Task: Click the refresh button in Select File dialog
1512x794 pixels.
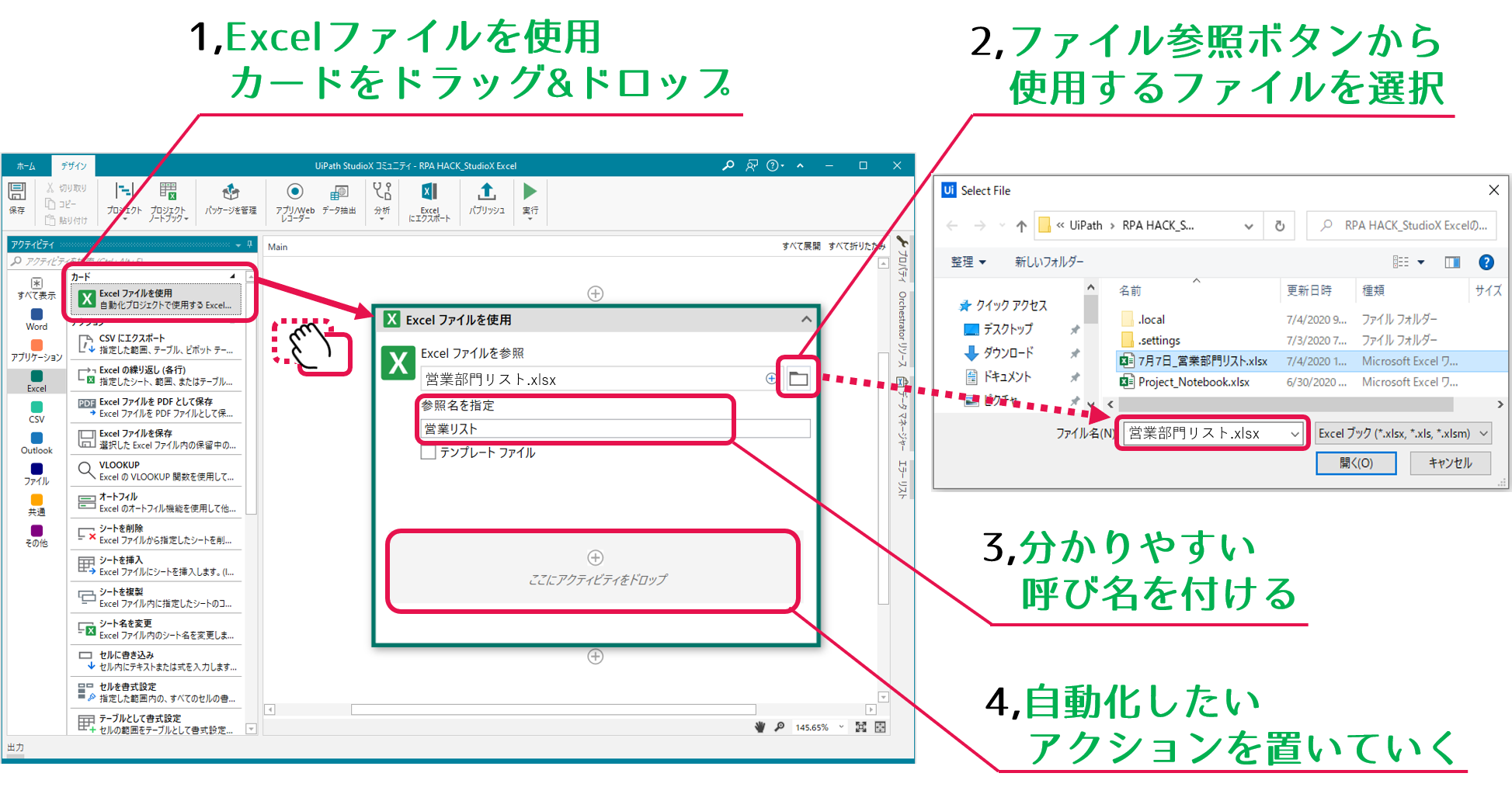Action: (x=1279, y=226)
